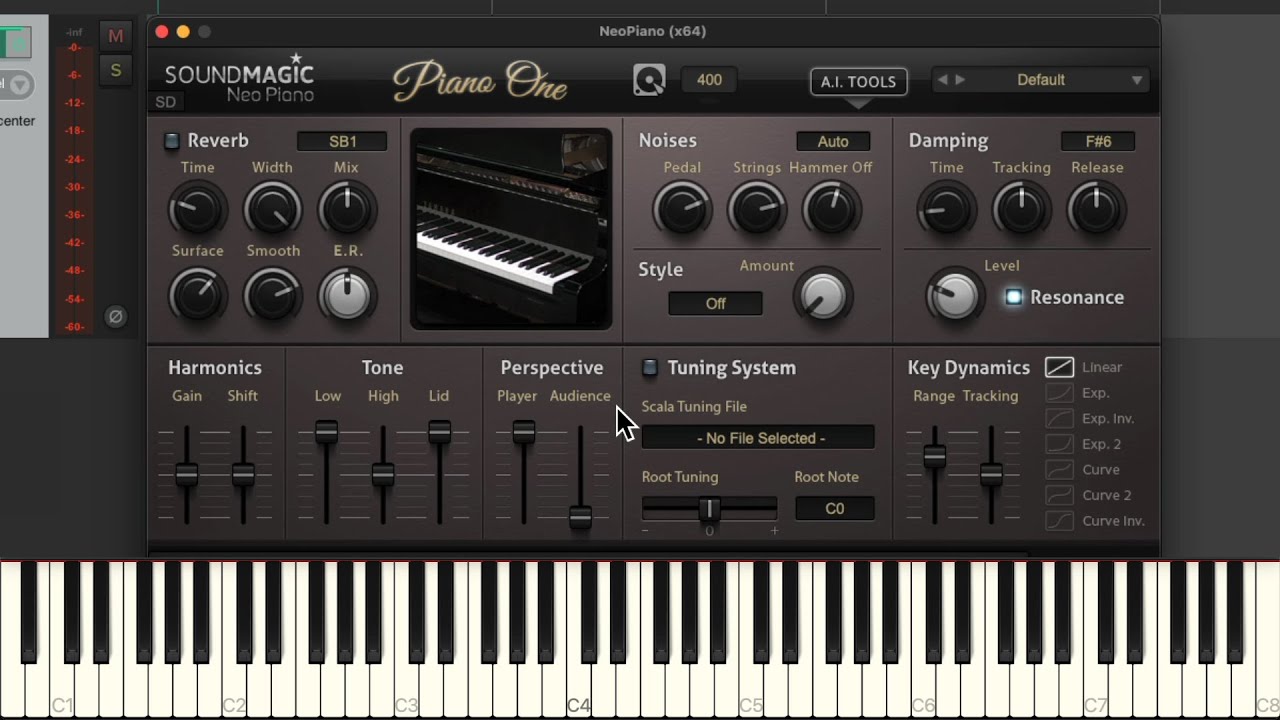Select the Exp. Inv. curve icon
1280x720 pixels.
click(x=1059, y=418)
